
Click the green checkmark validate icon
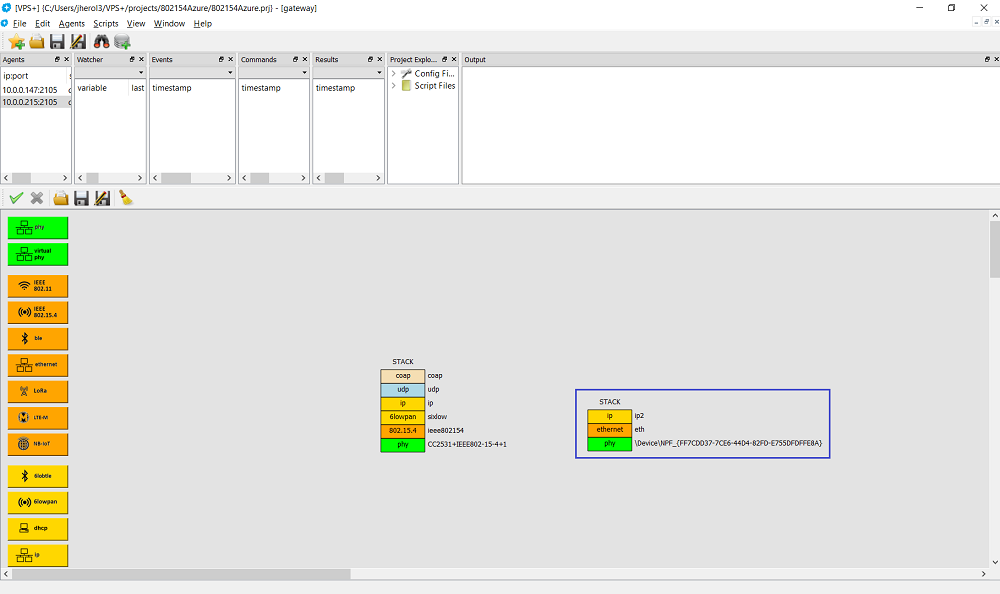16,198
